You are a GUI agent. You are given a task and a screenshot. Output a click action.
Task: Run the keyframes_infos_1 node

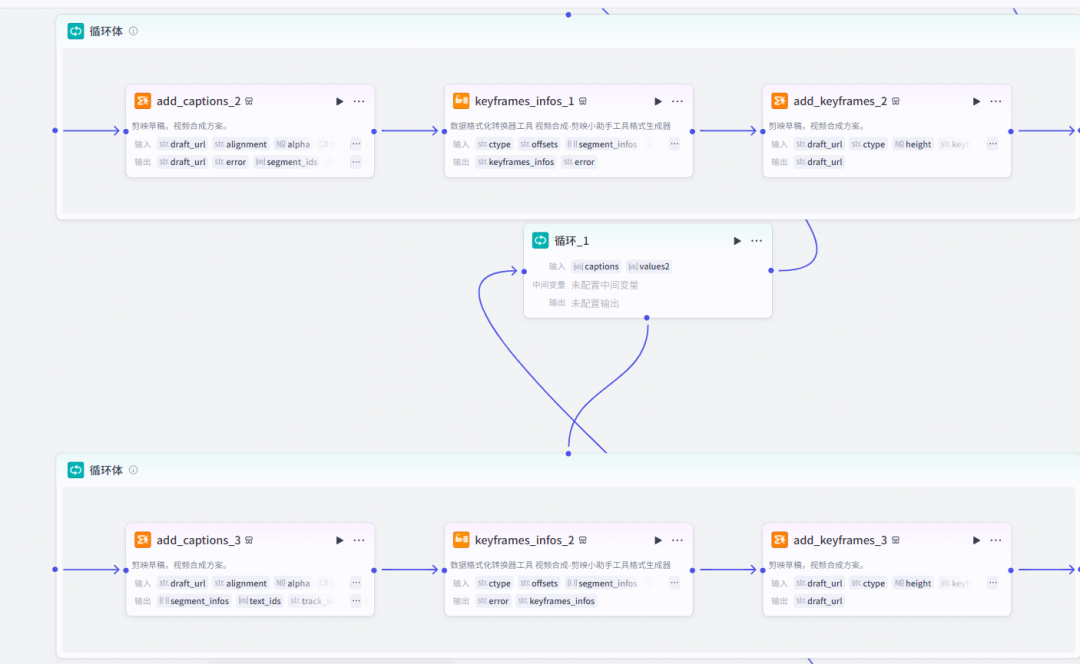pyautogui.click(x=657, y=100)
